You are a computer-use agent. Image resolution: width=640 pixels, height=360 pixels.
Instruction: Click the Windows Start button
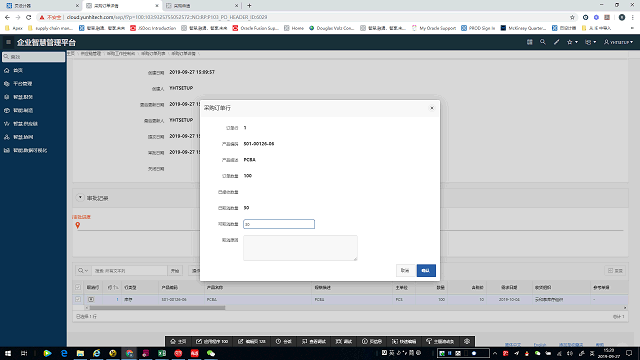tap(8, 353)
